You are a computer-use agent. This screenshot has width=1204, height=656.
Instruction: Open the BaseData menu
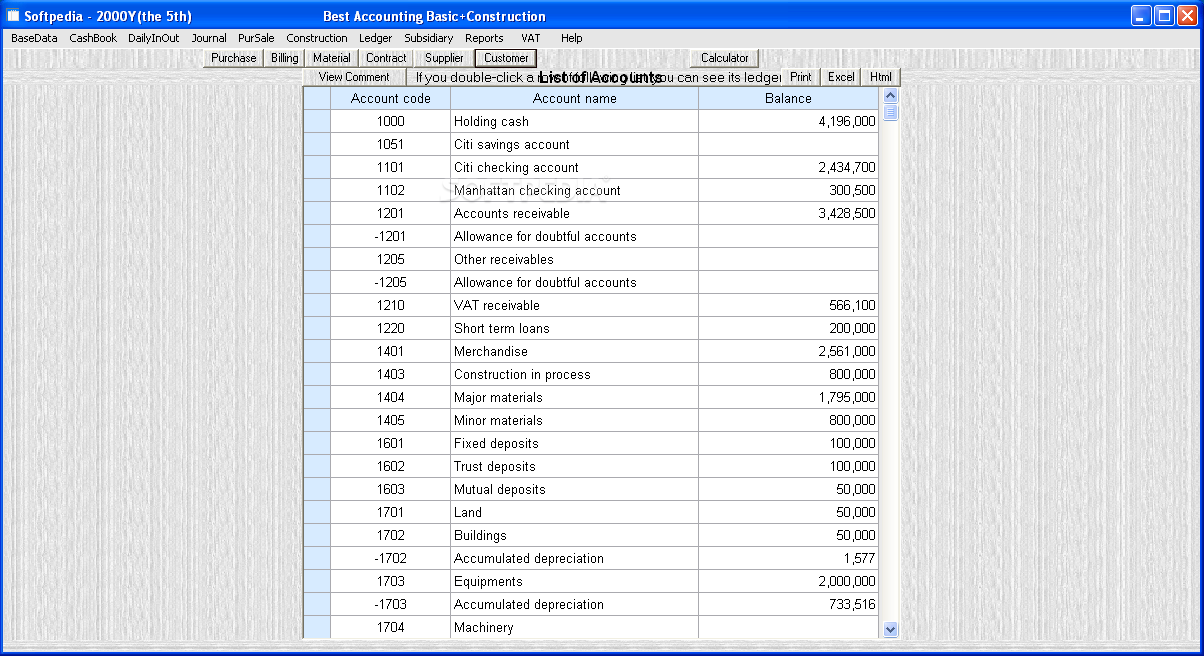point(34,38)
